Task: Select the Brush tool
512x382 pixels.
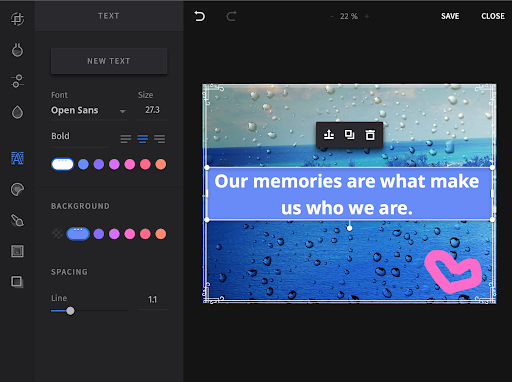Action: pos(17,220)
